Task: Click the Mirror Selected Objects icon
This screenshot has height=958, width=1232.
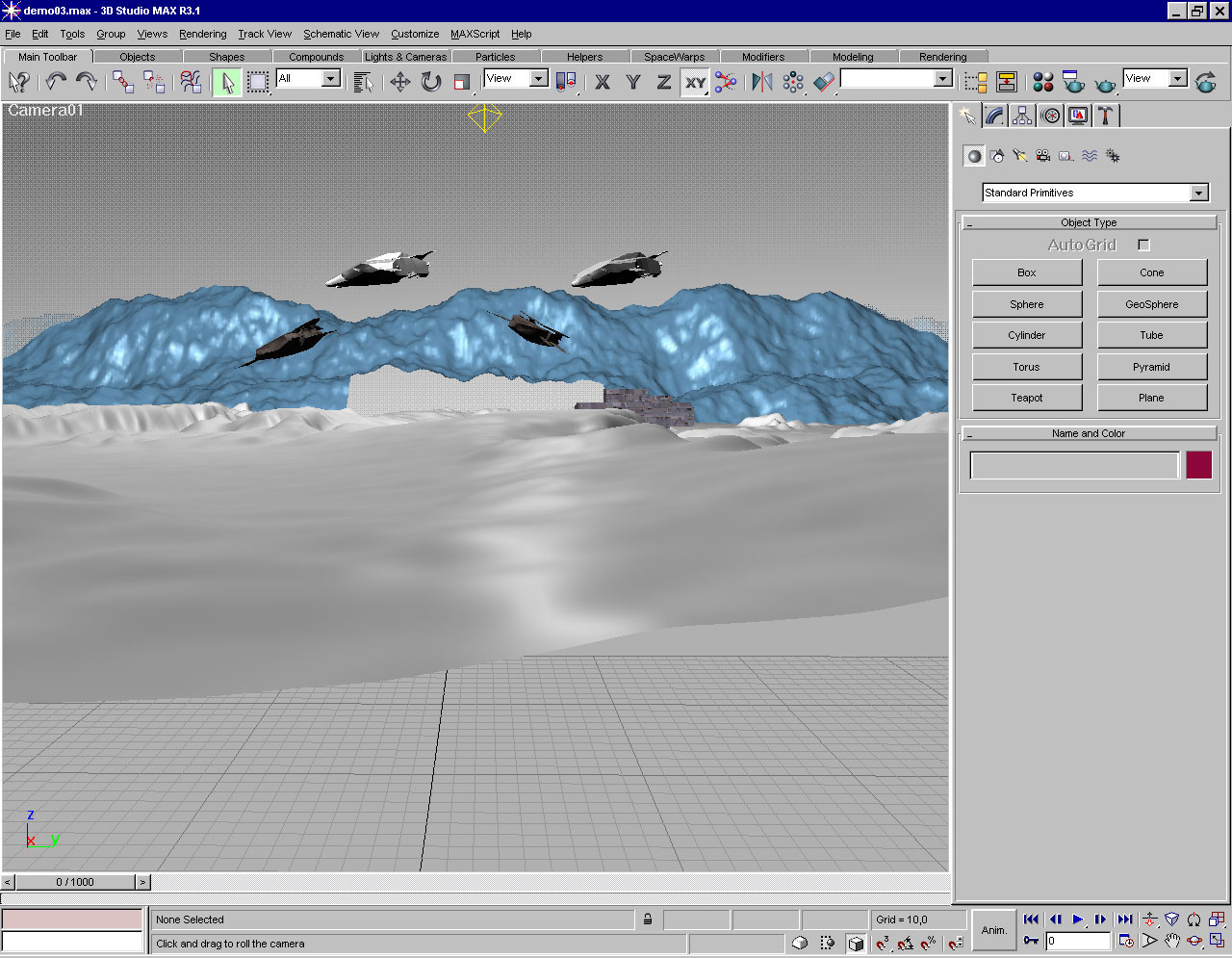Action: coord(761,82)
